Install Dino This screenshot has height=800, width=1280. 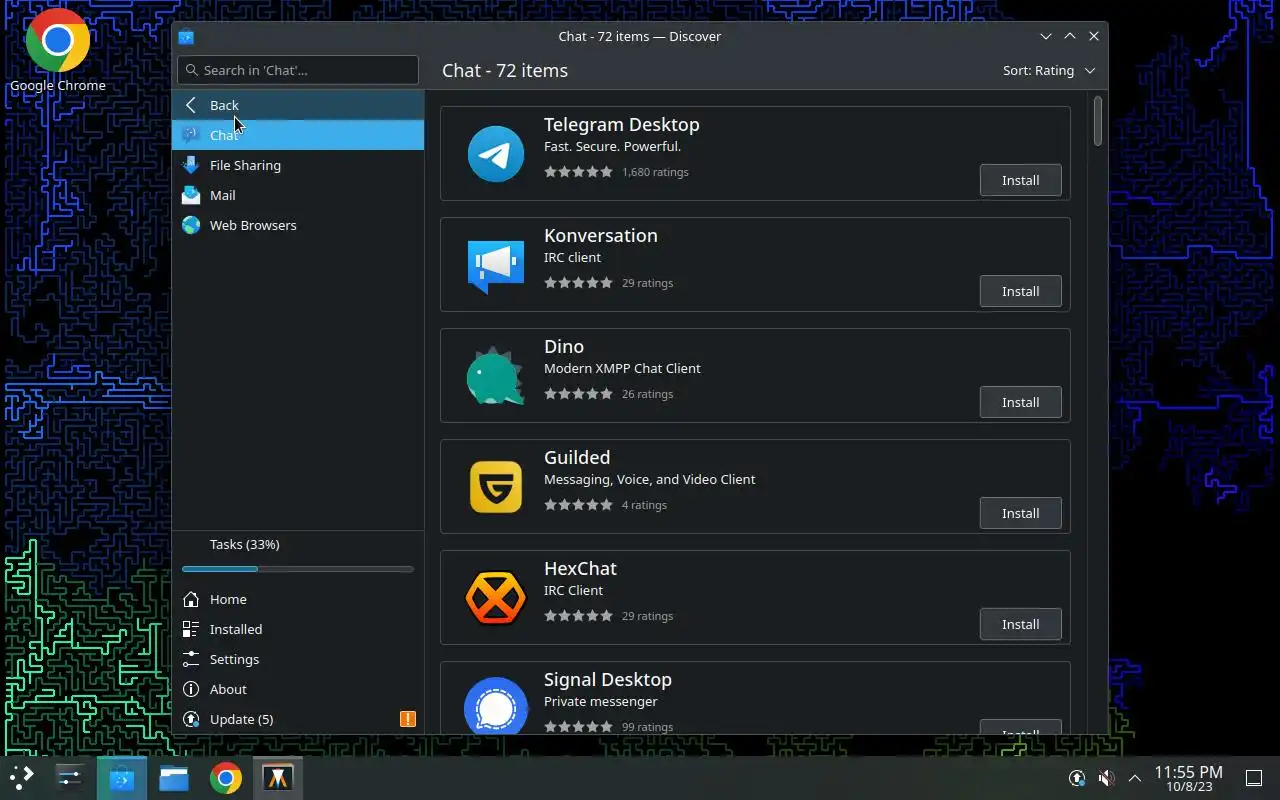tap(1020, 402)
